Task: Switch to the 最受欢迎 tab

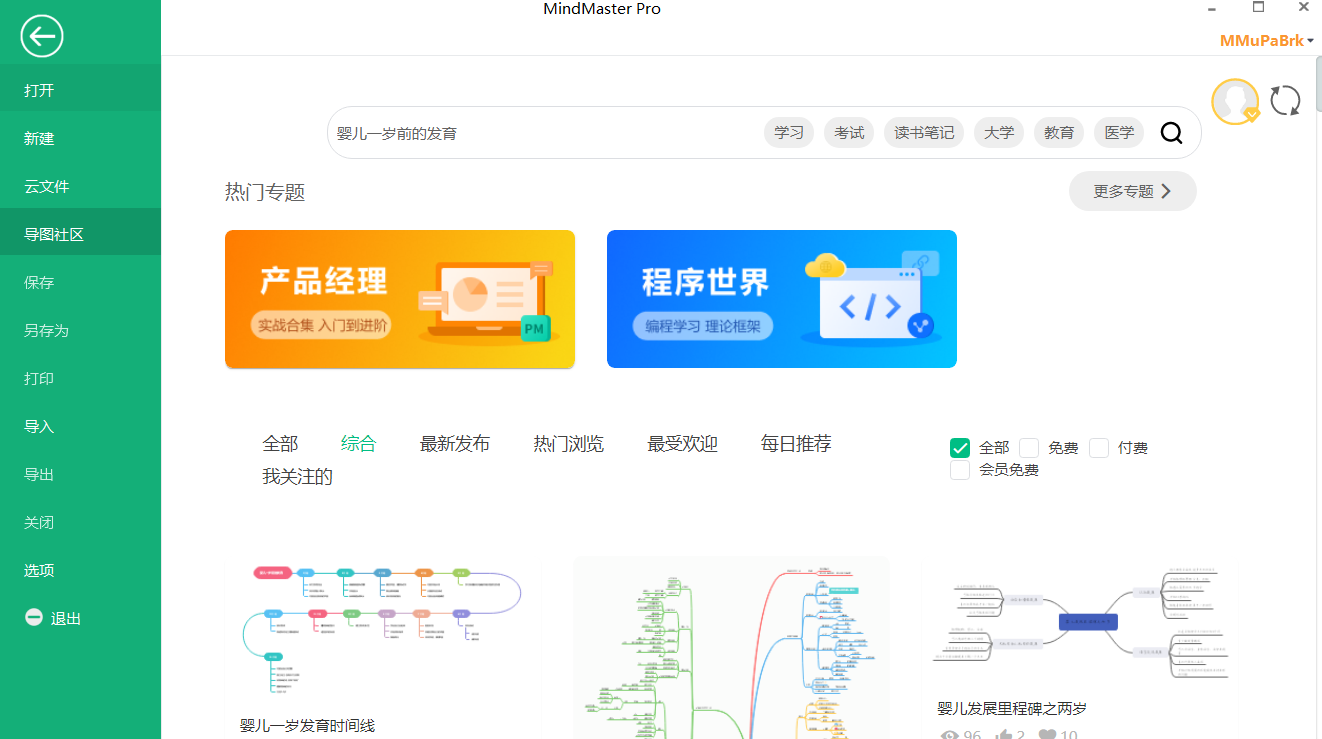Action: tap(683, 444)
